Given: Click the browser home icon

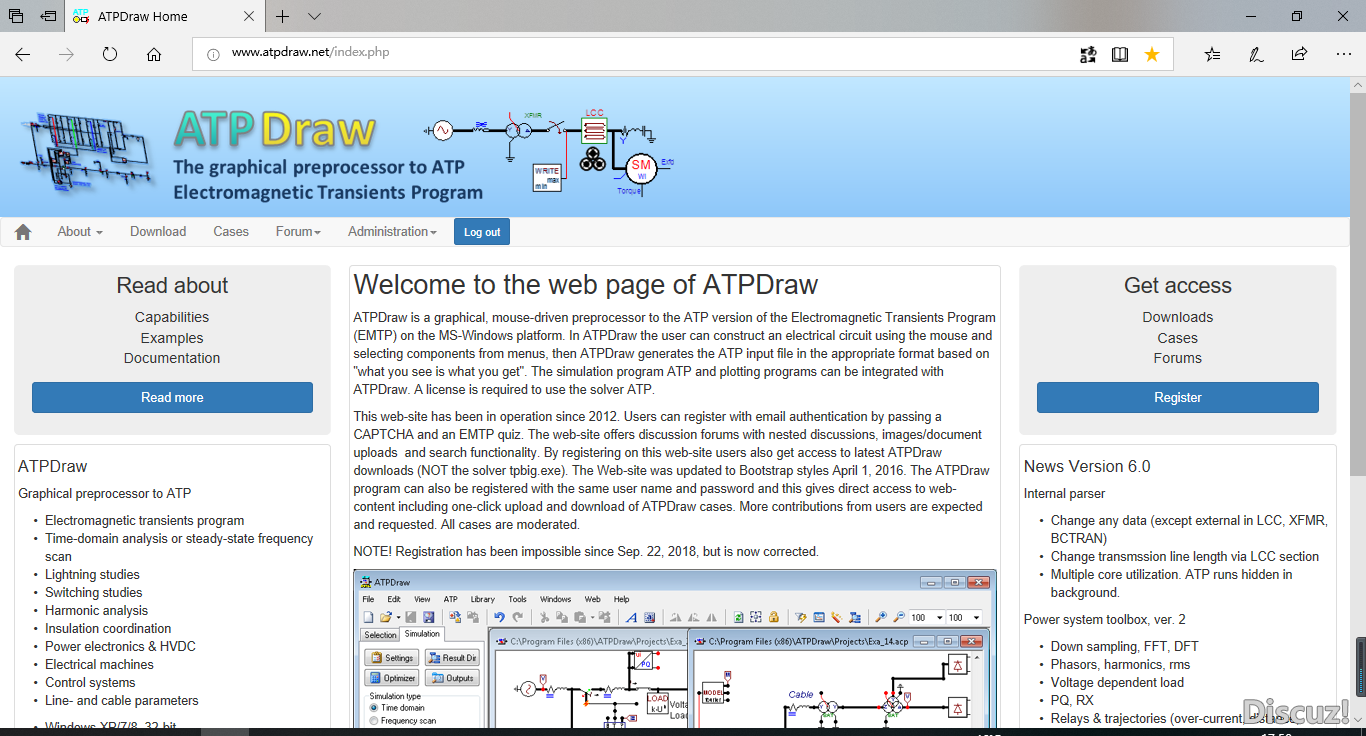Looking at the screenshot, I should point(153,54).
